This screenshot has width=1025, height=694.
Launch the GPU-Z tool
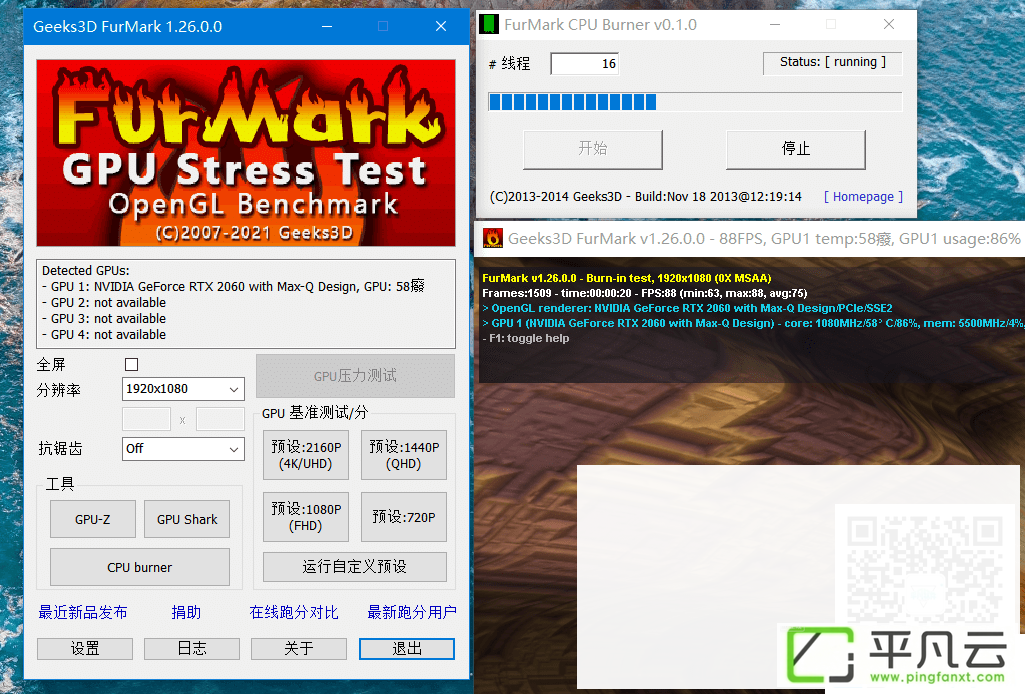93,520
